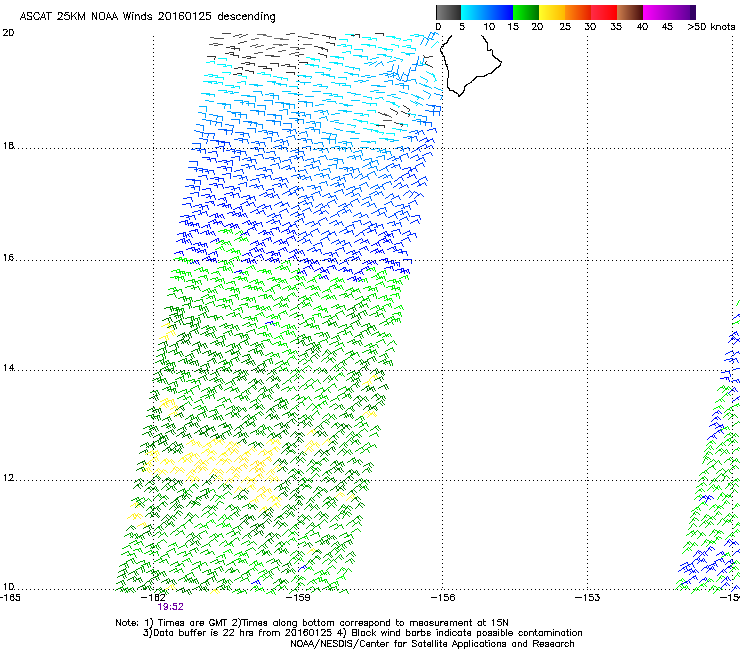
Task: Click legend tick label 10
Action: (x=489, y=27)
